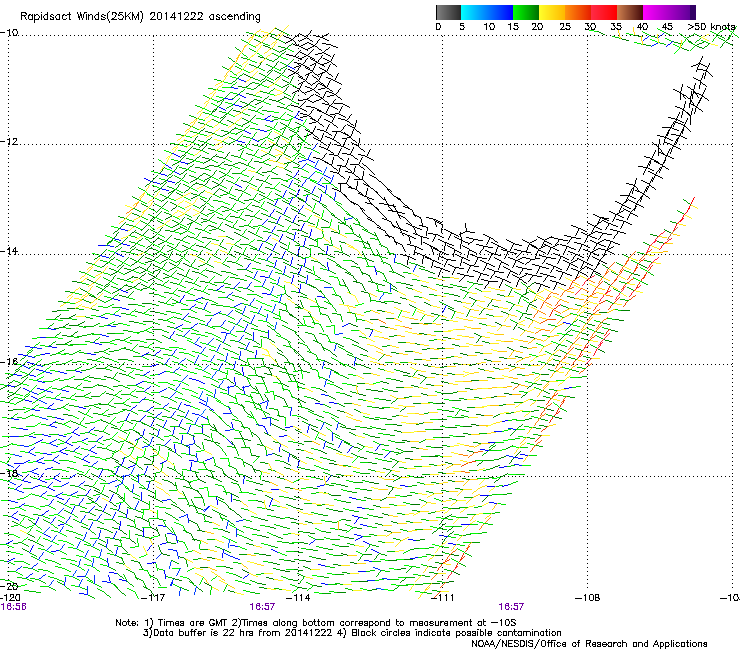740x650 pixels.
Task: Click the "15" legend scale label
Action: [513, 27]
